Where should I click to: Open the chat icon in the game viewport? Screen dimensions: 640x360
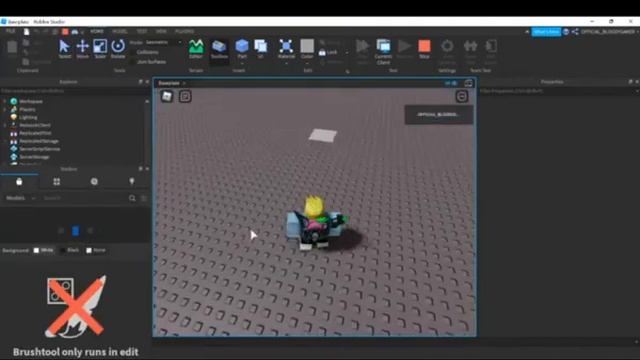click(x=185, y=96)
